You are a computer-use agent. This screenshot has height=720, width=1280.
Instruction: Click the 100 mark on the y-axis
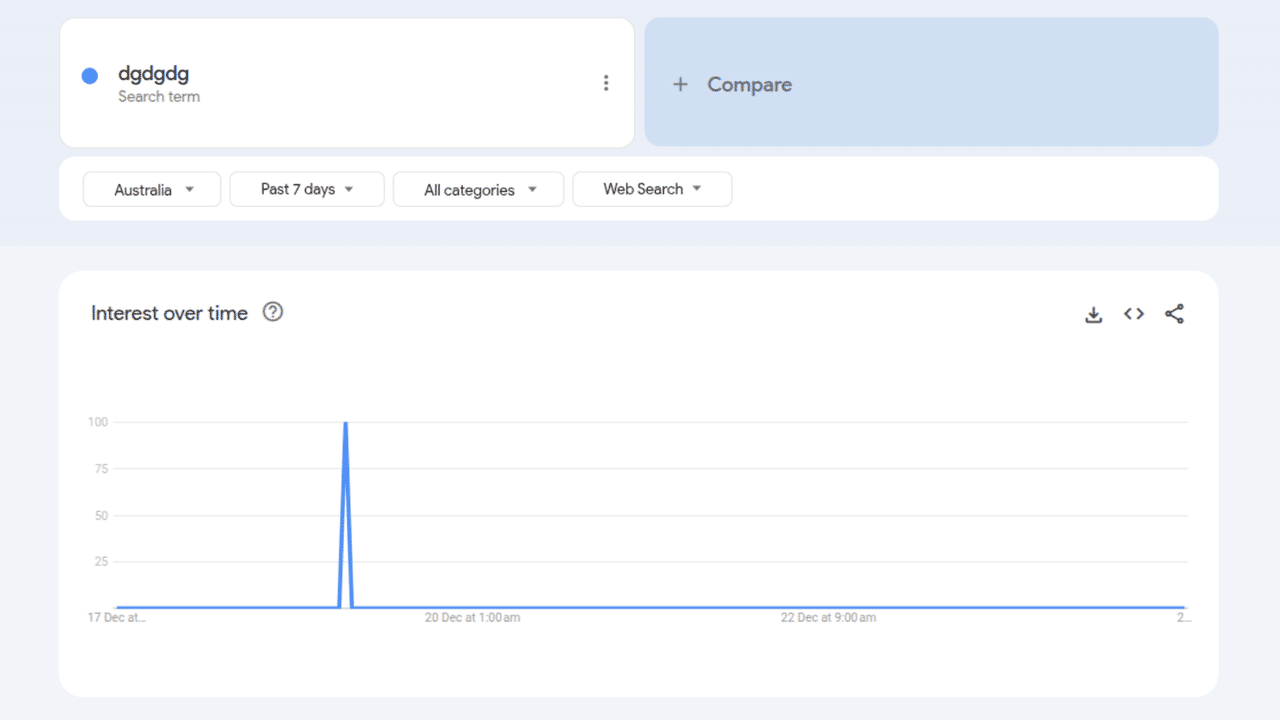click(100, 421)
